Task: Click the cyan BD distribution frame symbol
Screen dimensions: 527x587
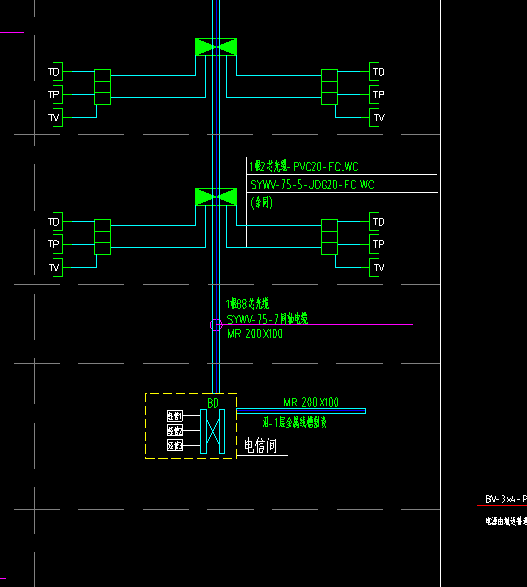Action: coord(213,431)
